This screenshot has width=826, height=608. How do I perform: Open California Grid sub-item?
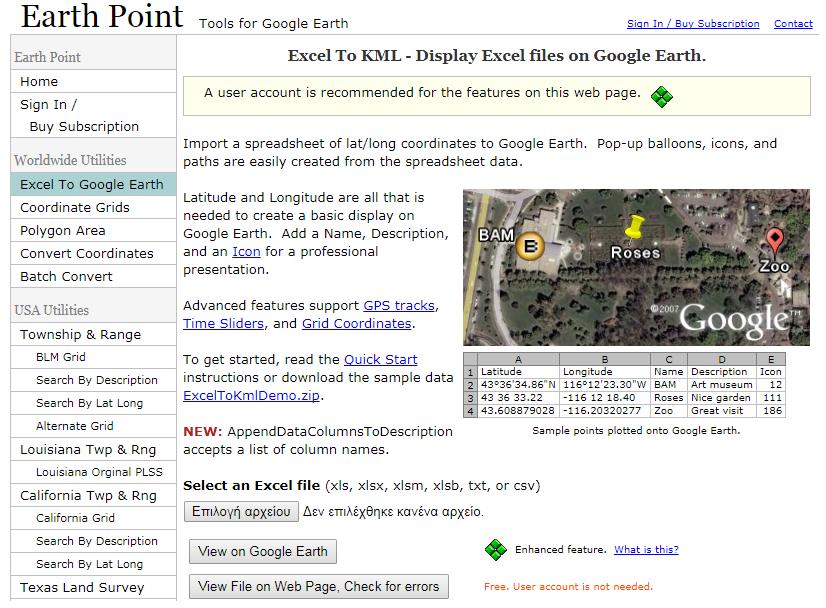point(93,518)
